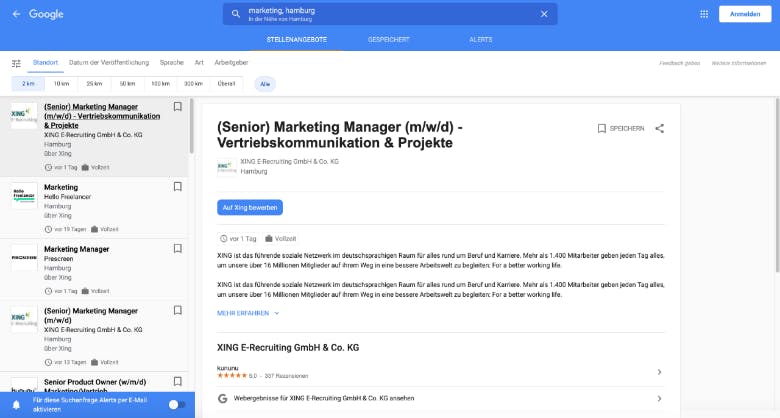The image size is (780, 418).
Task: Switch to the Stellenangebote tab
Action: 296,39
